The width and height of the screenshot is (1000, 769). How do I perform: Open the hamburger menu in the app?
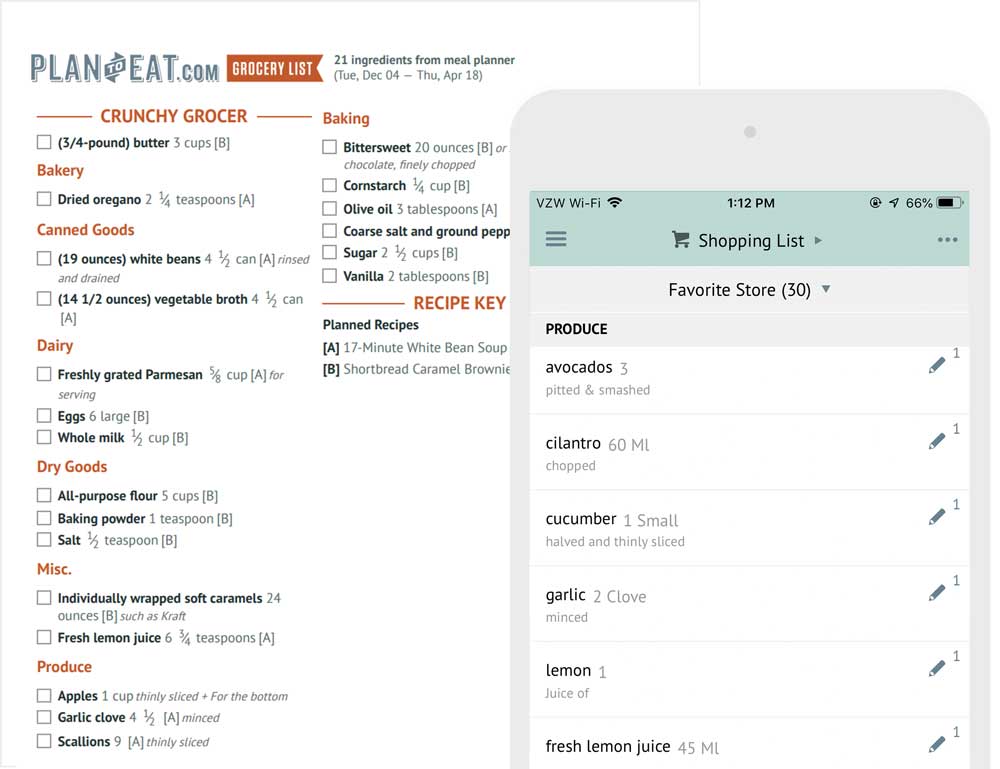555,239
